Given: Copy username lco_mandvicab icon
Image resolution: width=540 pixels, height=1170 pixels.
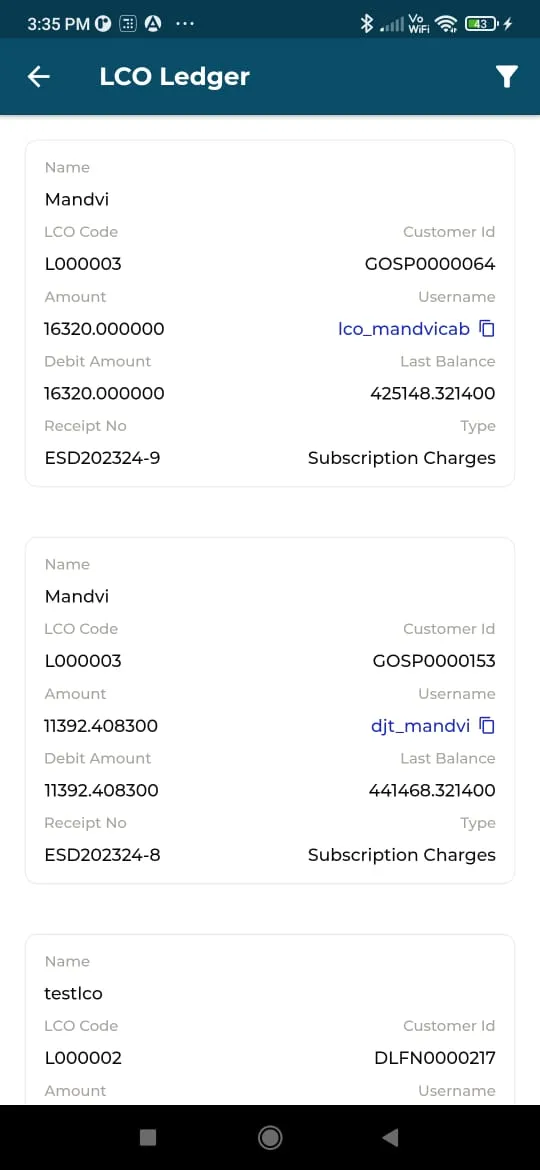Looking at the screenshot, I should [487, 328].
